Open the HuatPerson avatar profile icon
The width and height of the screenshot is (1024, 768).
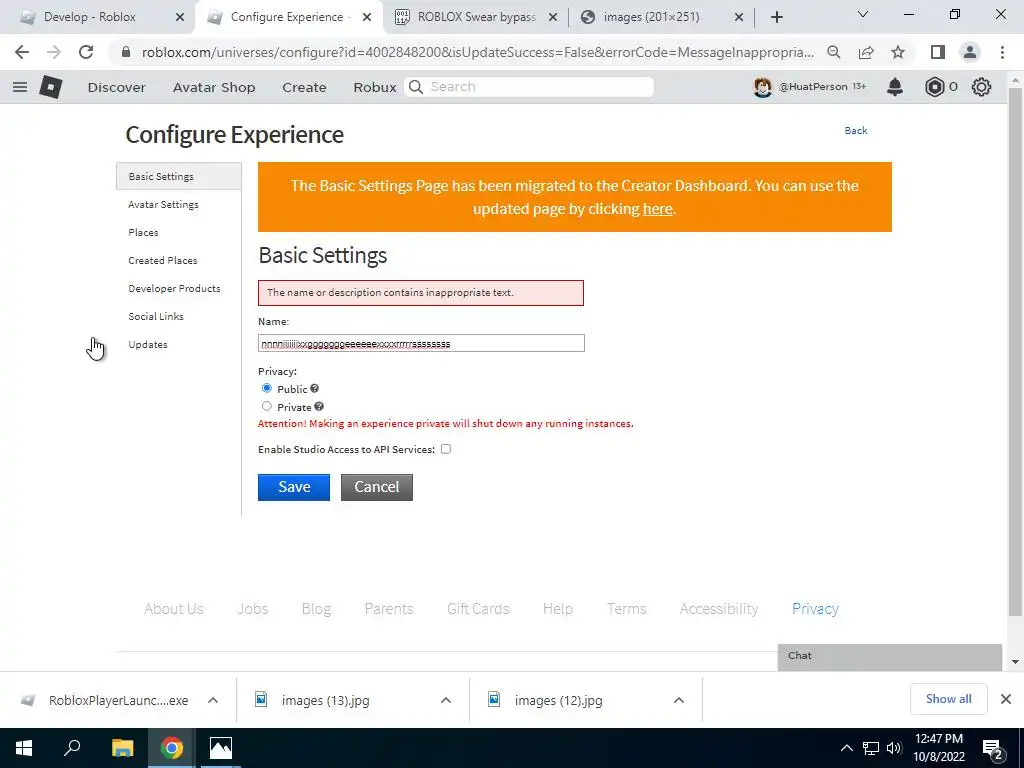pyautogui.click(x=762, y=87)
